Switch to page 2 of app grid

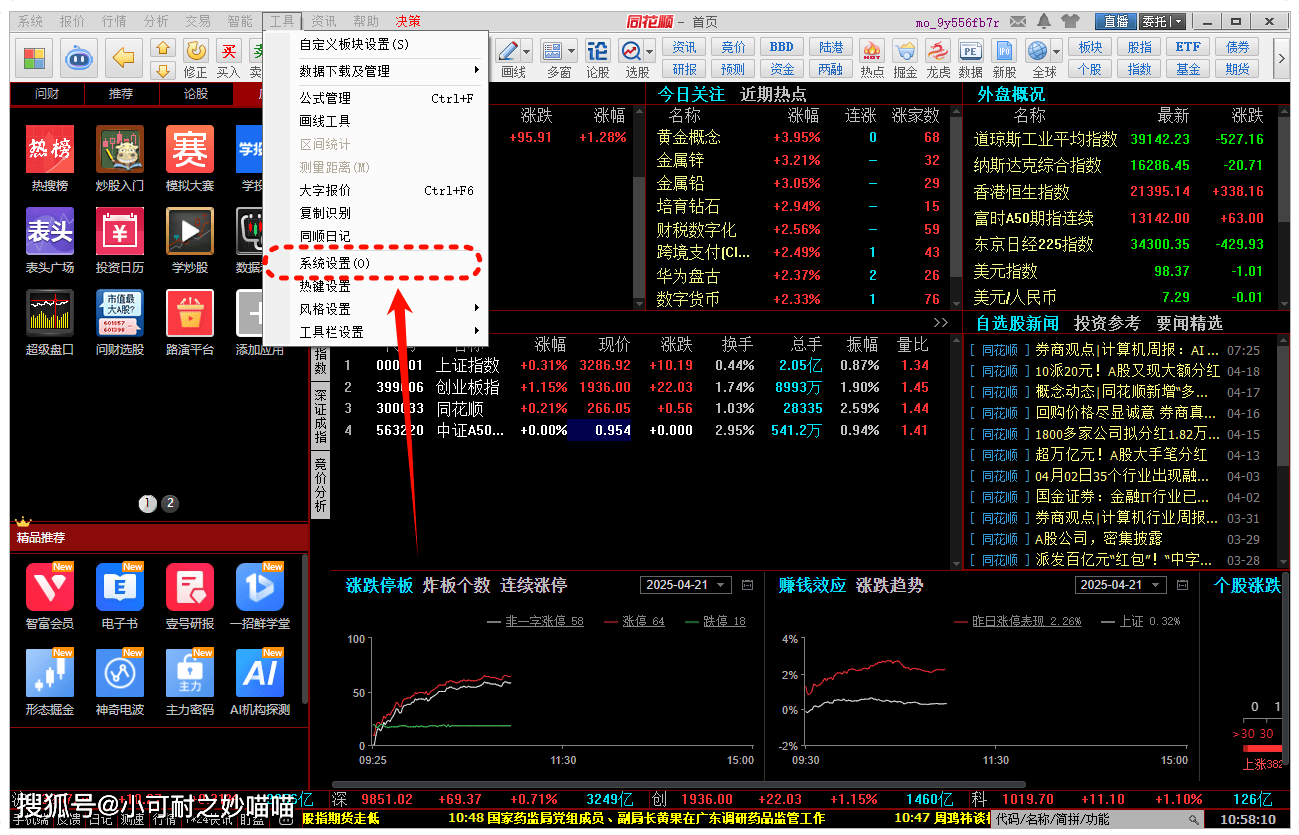point(170,503)
